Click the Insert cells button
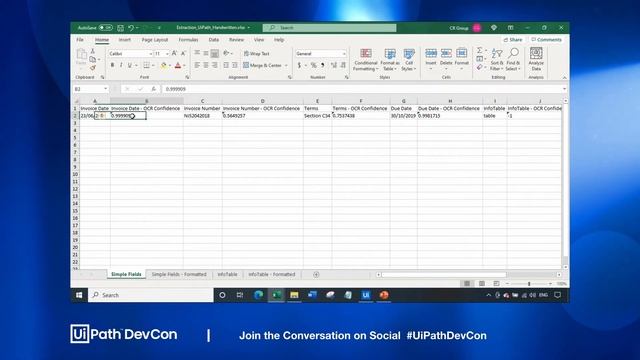 pos(431,60)
